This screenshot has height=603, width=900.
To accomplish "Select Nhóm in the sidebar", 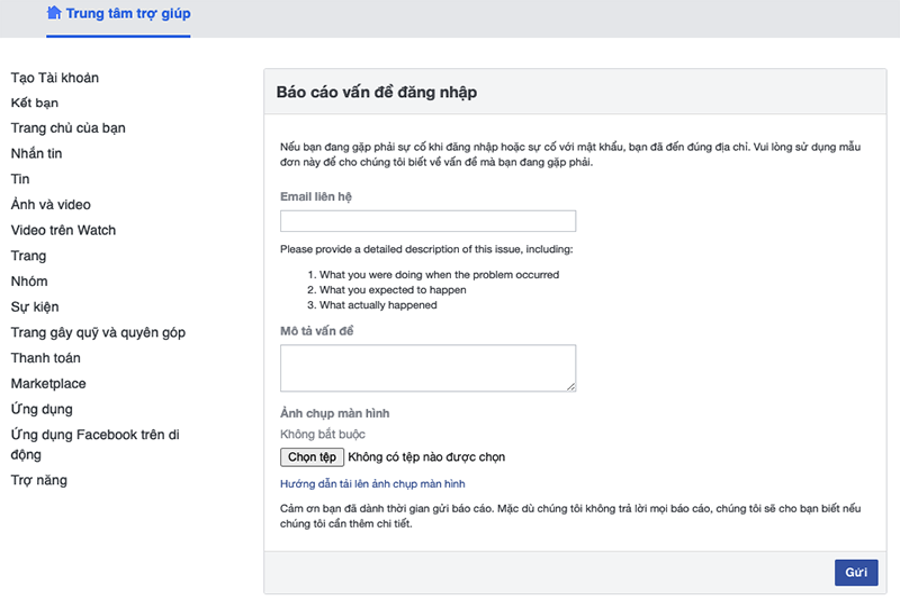I will (x=29, y=281).
